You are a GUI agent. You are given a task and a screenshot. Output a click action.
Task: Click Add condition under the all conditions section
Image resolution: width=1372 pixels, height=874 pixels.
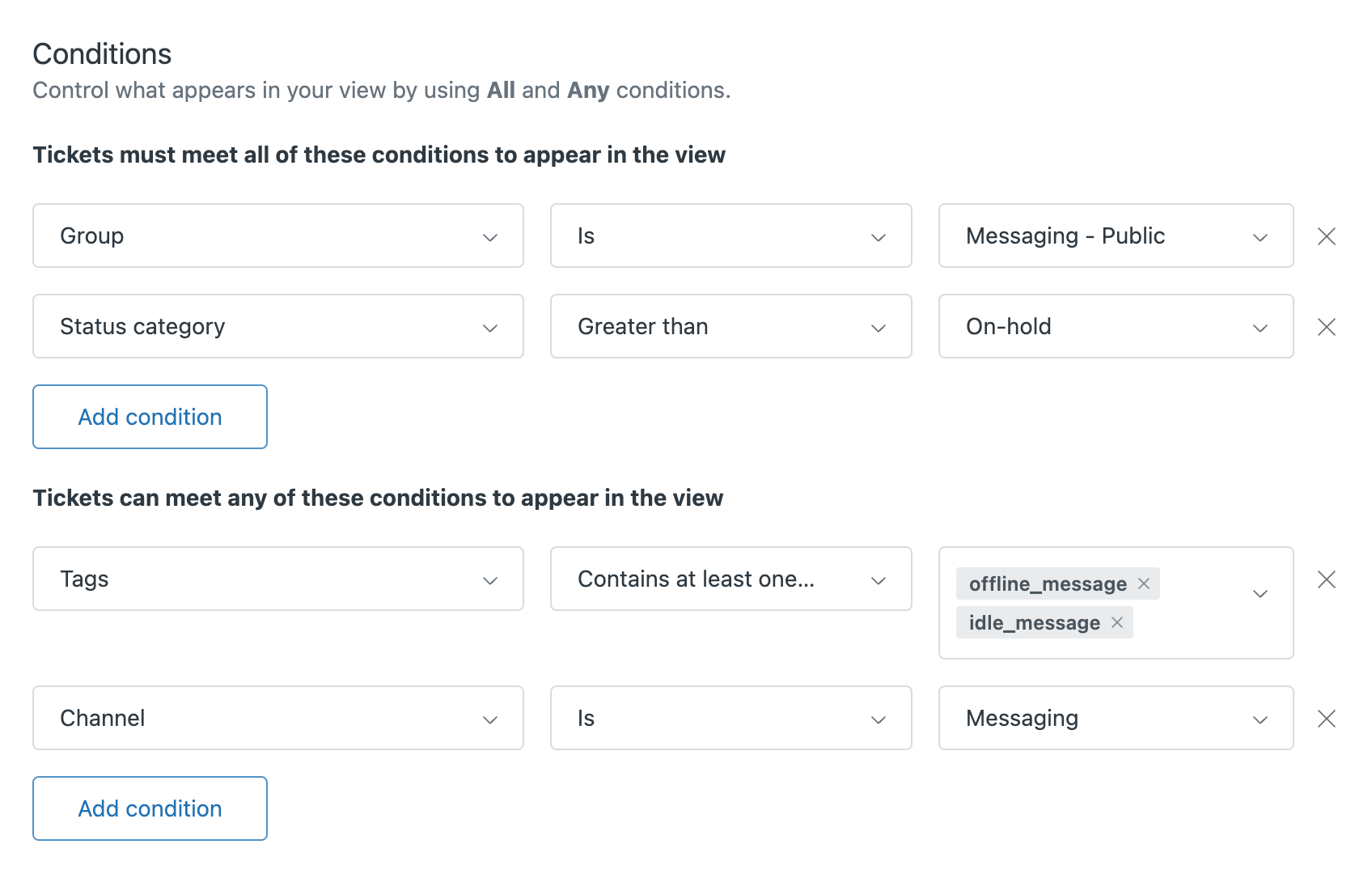[149, 417]
